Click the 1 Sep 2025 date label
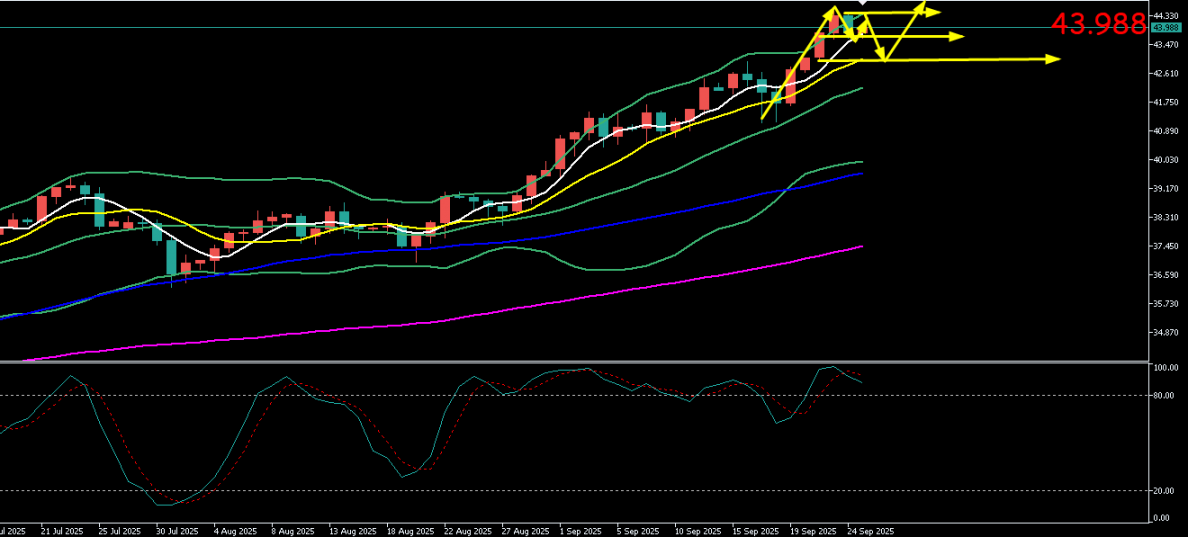The height and width of the screenshot is (537, 1188). [580, 531]
